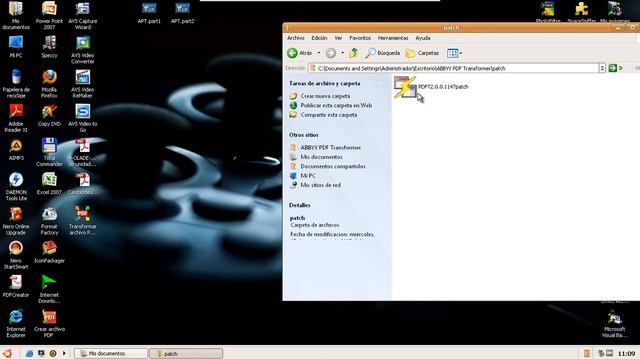Open Mi PC link in side panel

pyautogui.click(x=308, y=176)
